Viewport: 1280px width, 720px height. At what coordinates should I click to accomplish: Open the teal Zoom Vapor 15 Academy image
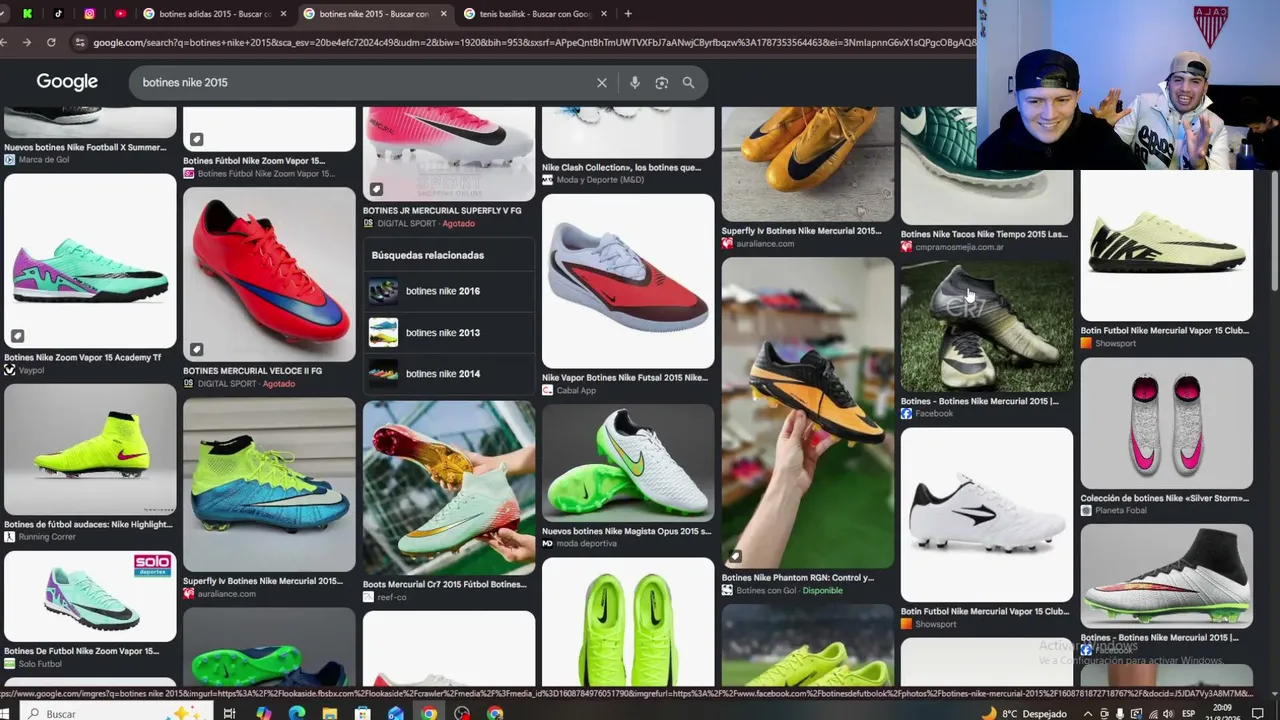click(x=90, y=261)
